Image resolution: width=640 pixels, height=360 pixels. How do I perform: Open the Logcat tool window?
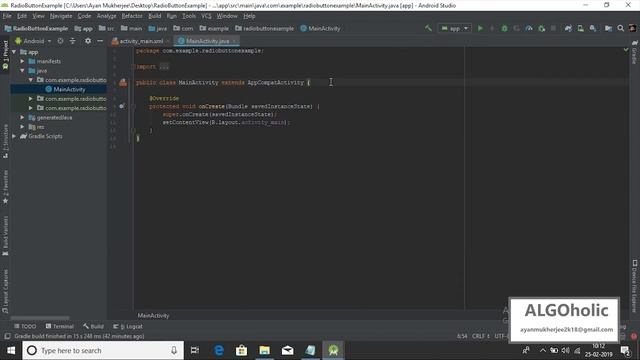point(128,326)
